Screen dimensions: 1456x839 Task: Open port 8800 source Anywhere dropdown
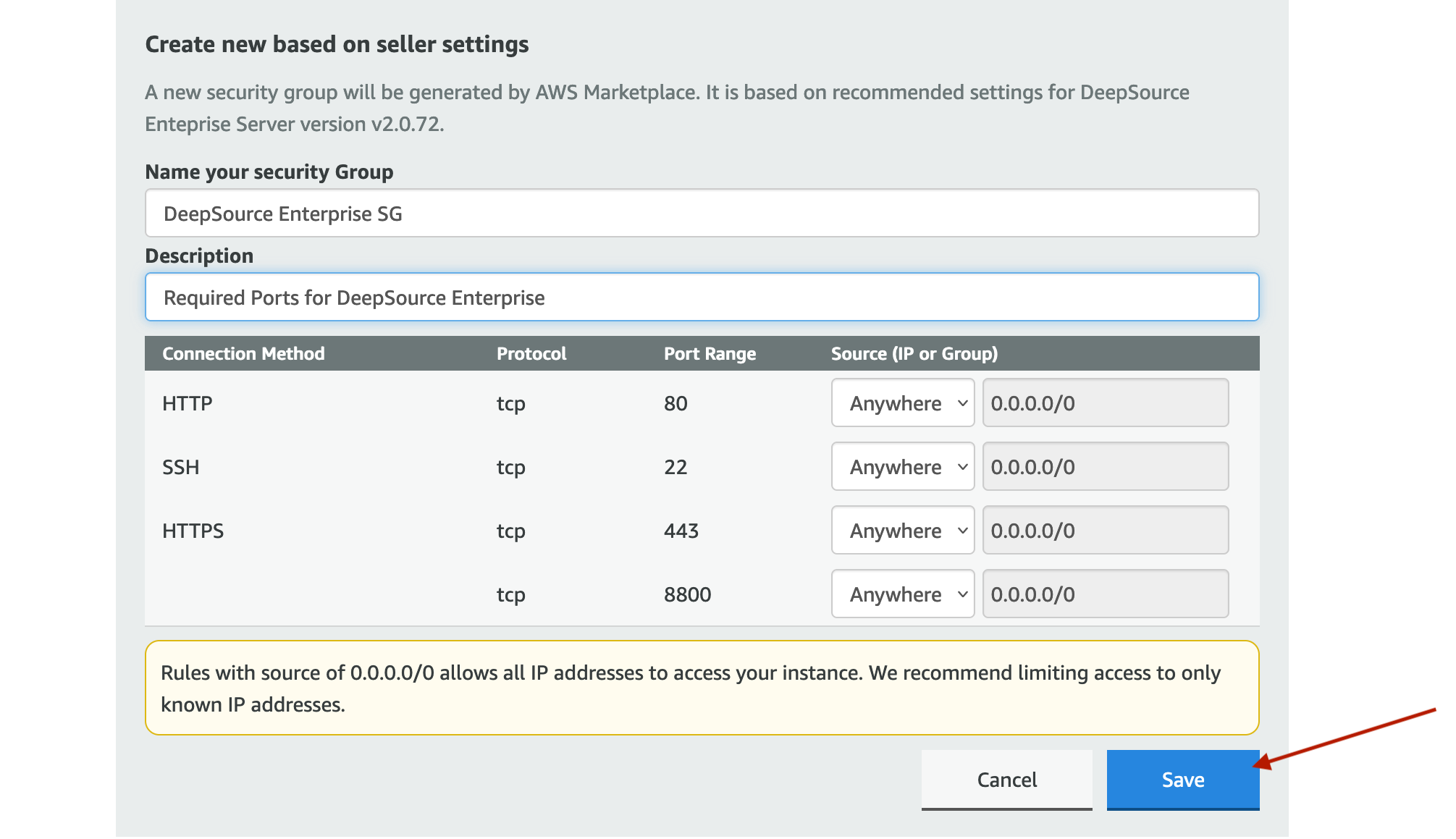(x=902, y=594)
